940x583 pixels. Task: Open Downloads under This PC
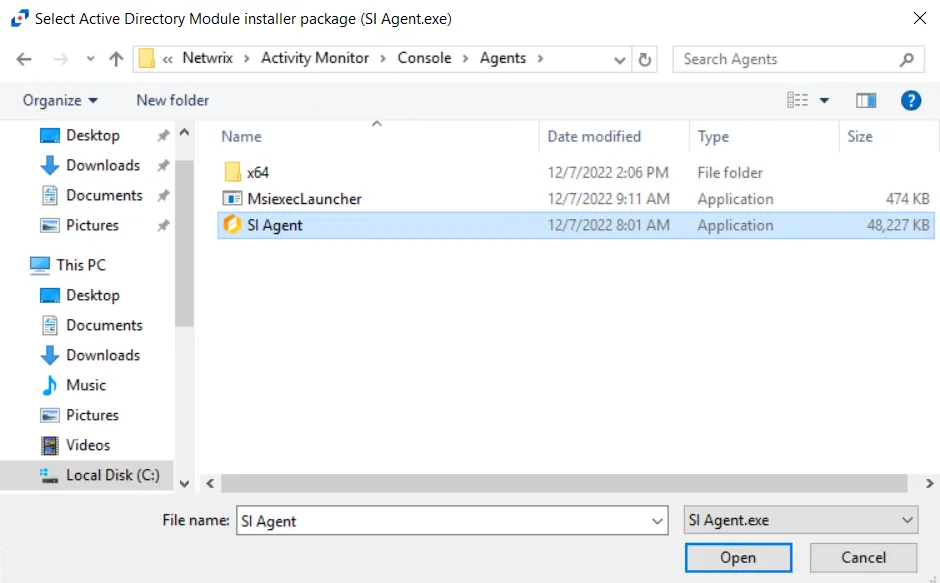point(103,355)
